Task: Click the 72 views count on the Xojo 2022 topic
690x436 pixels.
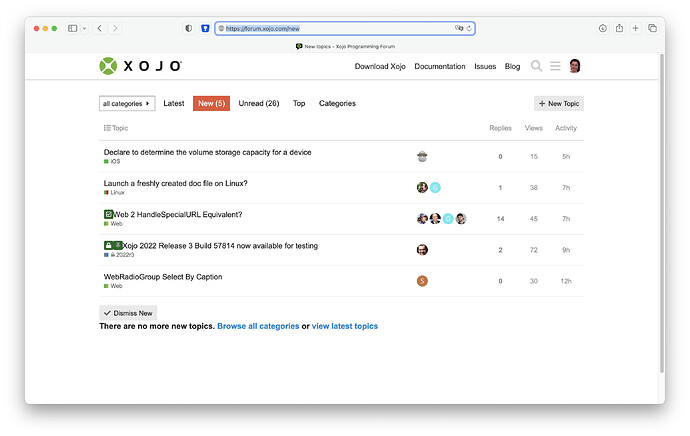Action: pos(533,250)
